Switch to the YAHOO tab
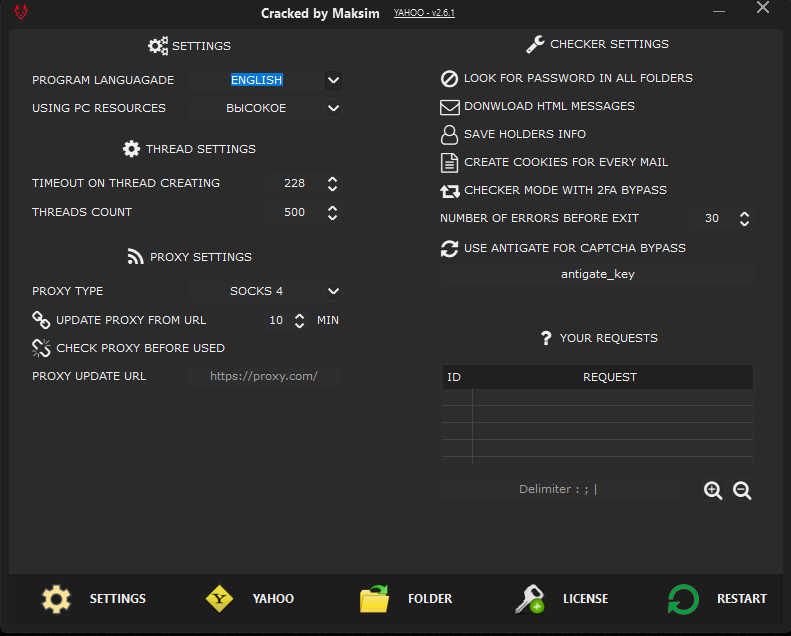Viewport: 791px width, 636px height. tap(250, 599)
